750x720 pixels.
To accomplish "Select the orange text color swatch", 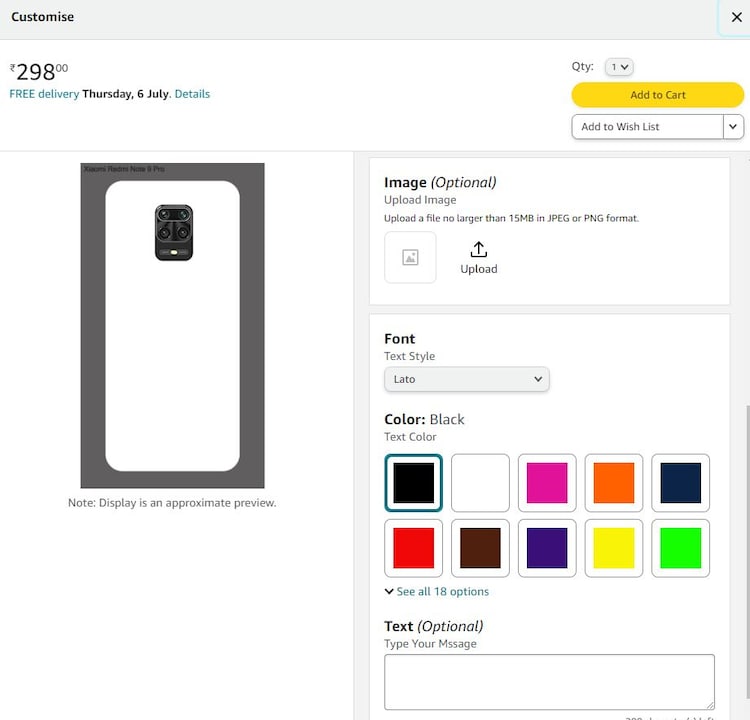I will [x=614, y=483].
